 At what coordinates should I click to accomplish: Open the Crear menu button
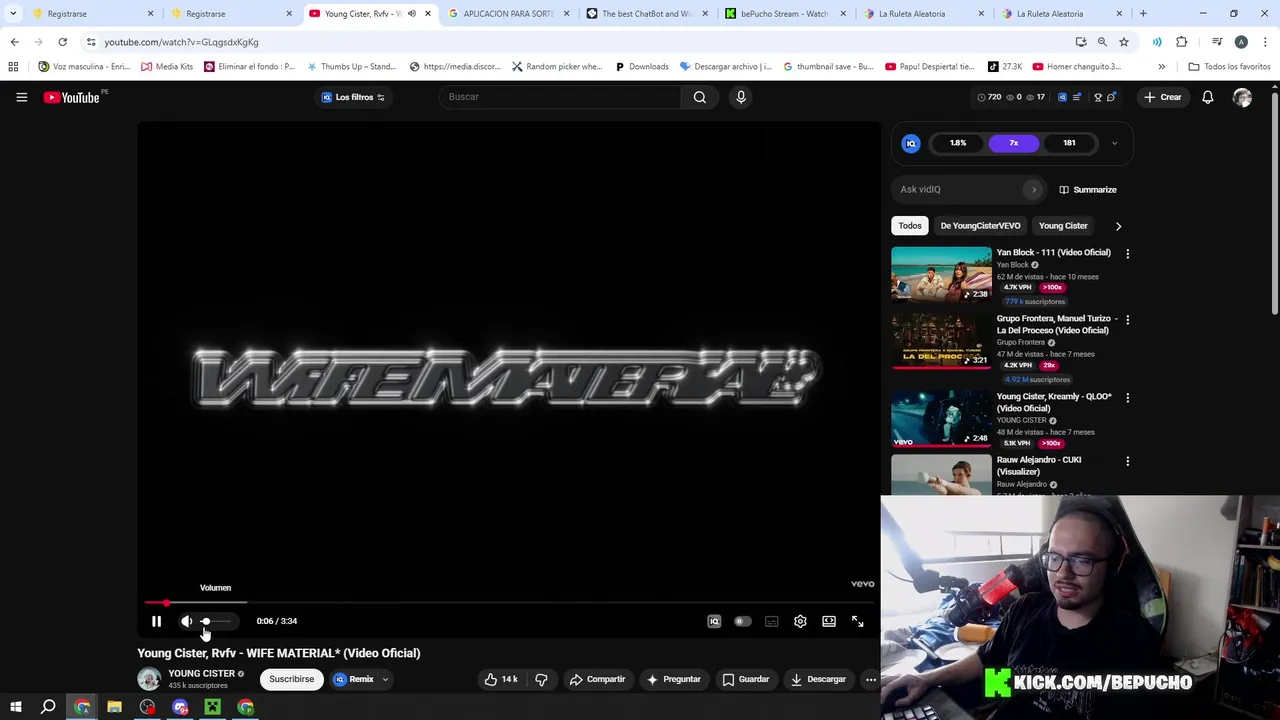(1162, 97)
